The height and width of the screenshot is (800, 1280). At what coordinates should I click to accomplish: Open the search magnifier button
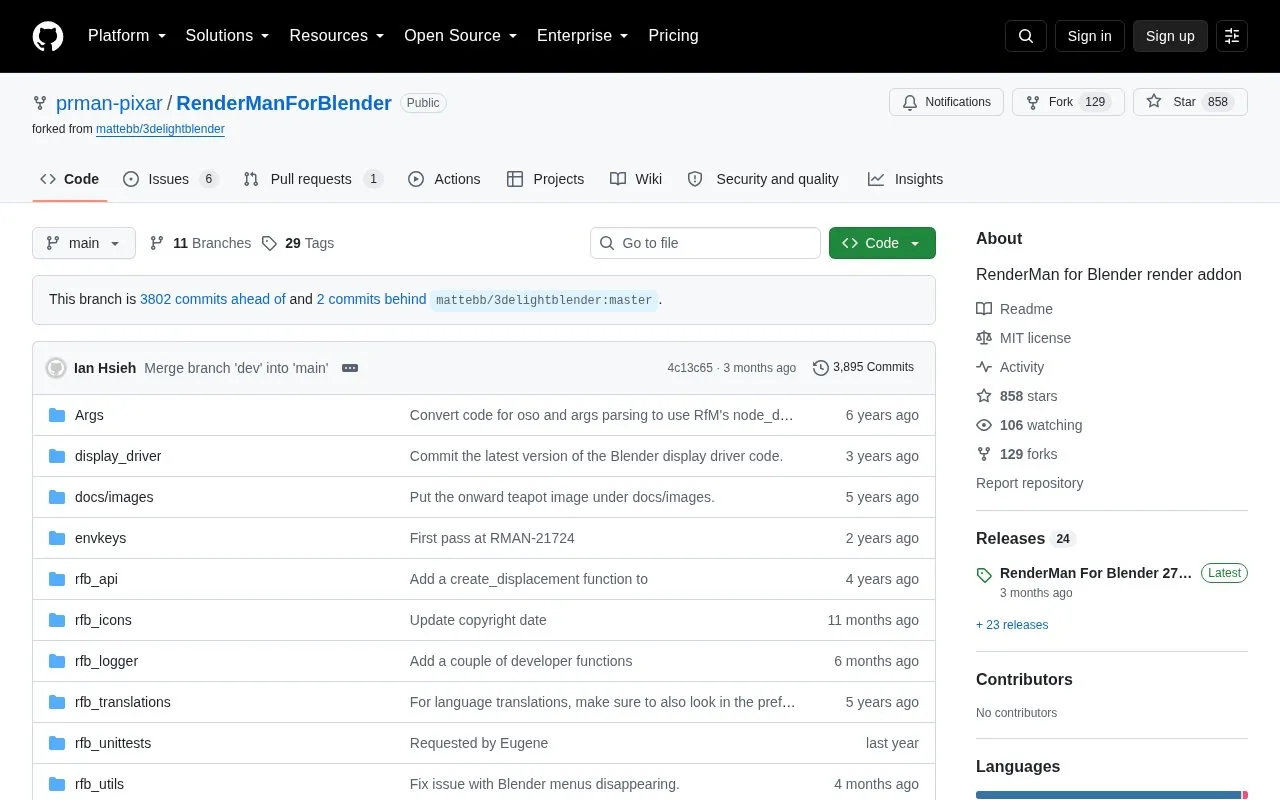(x=1026, y=36)
